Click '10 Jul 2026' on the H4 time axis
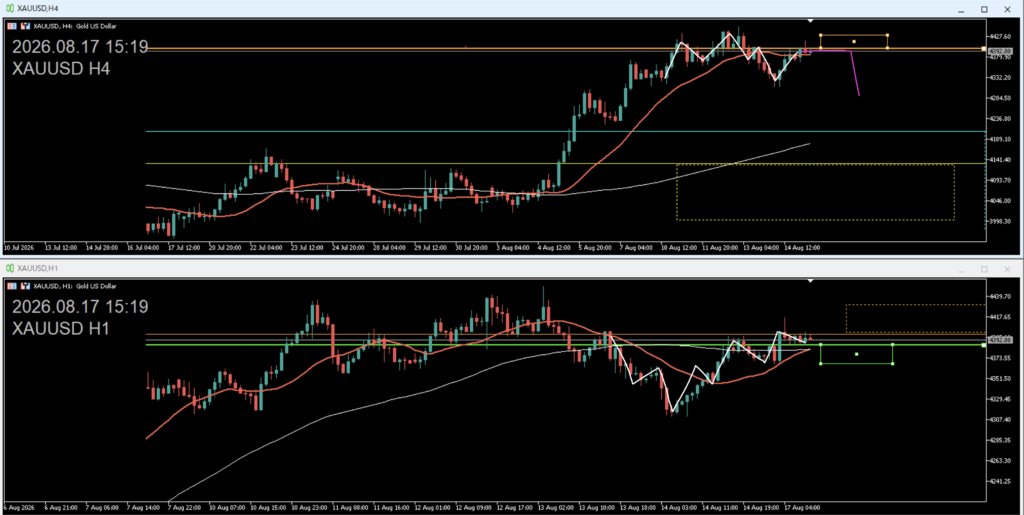Viewport: 1024px width, 515px height. 18,248
